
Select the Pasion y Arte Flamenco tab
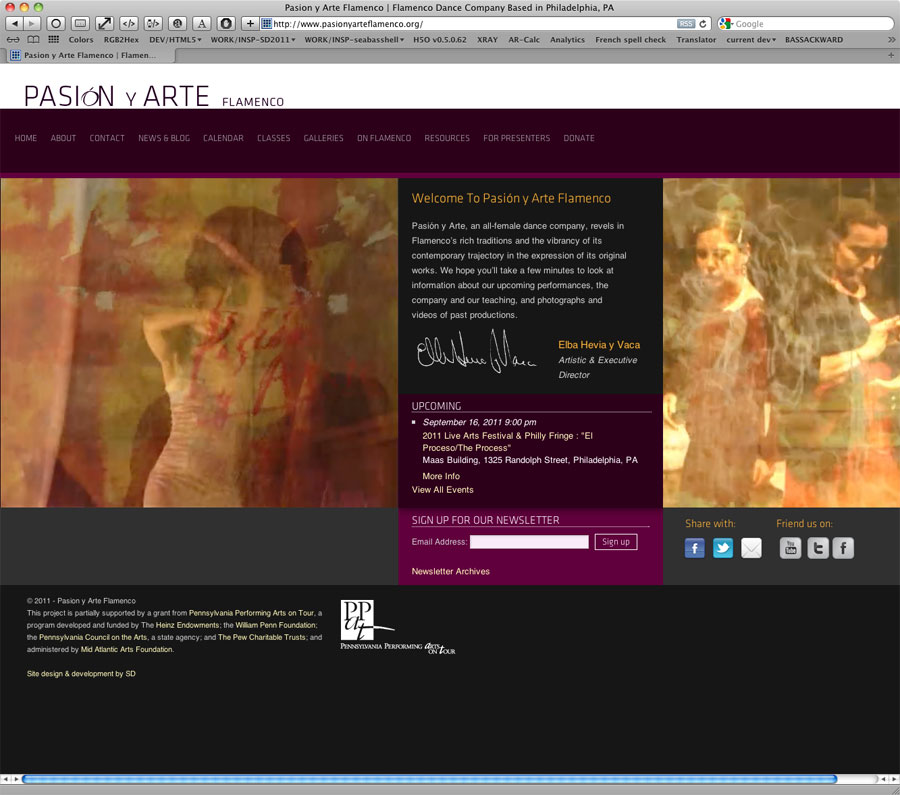[84, 55]
